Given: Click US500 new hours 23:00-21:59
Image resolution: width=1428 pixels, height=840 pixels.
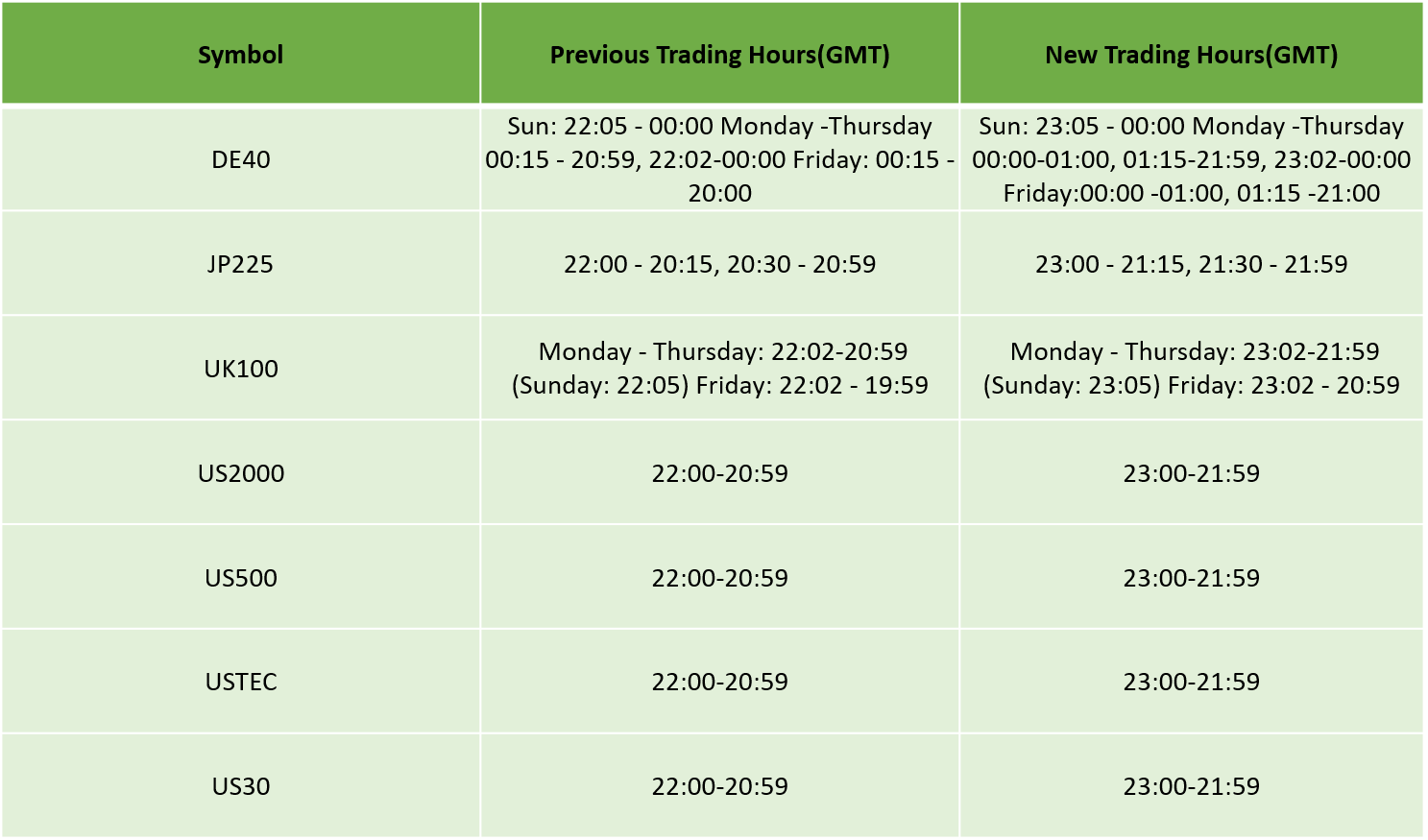Looking at the screenshot, I should click(x=1191, y=578).
